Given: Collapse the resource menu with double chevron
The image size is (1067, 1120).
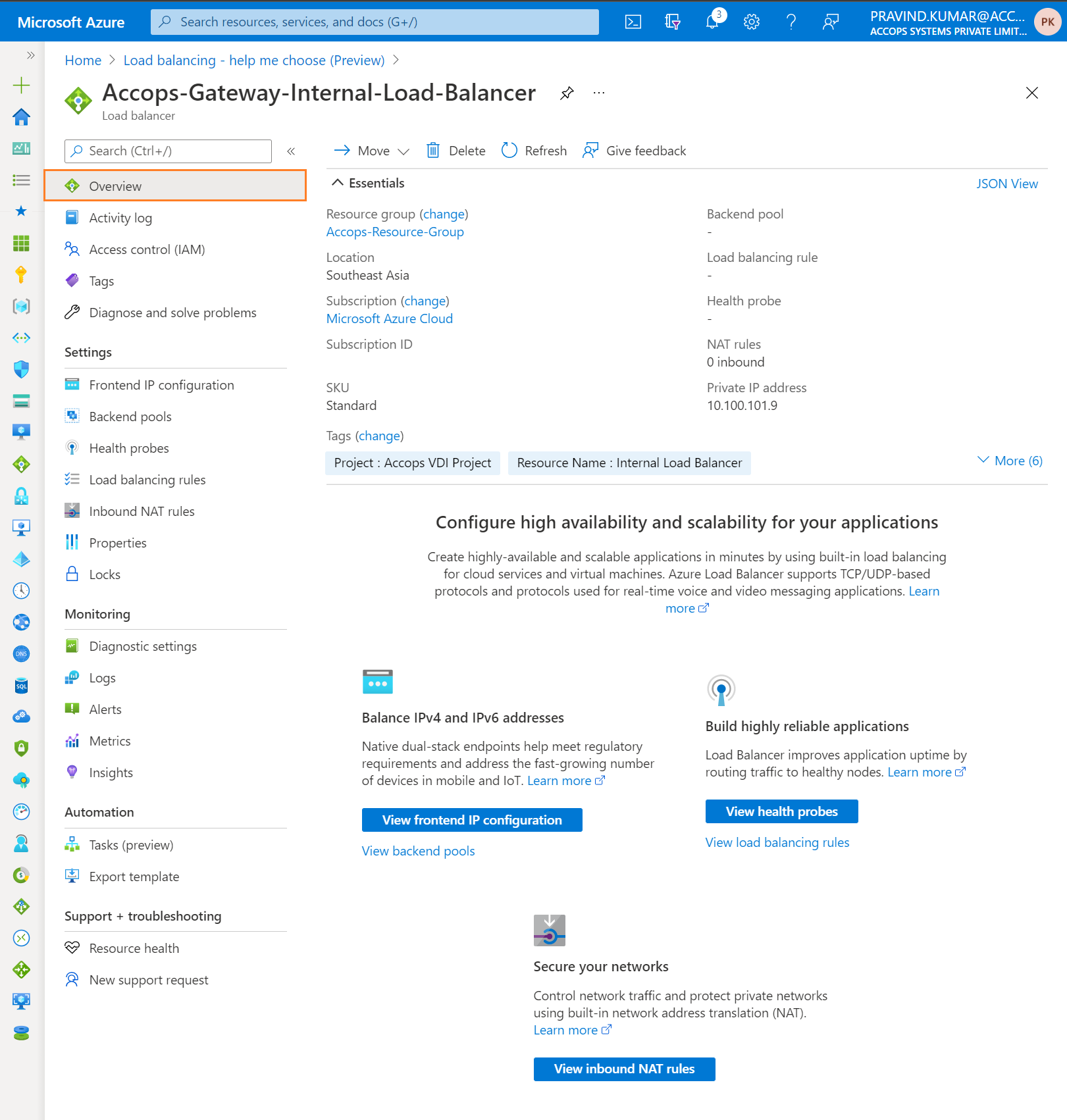Looking at the screenshot, I should coord(291,151).
